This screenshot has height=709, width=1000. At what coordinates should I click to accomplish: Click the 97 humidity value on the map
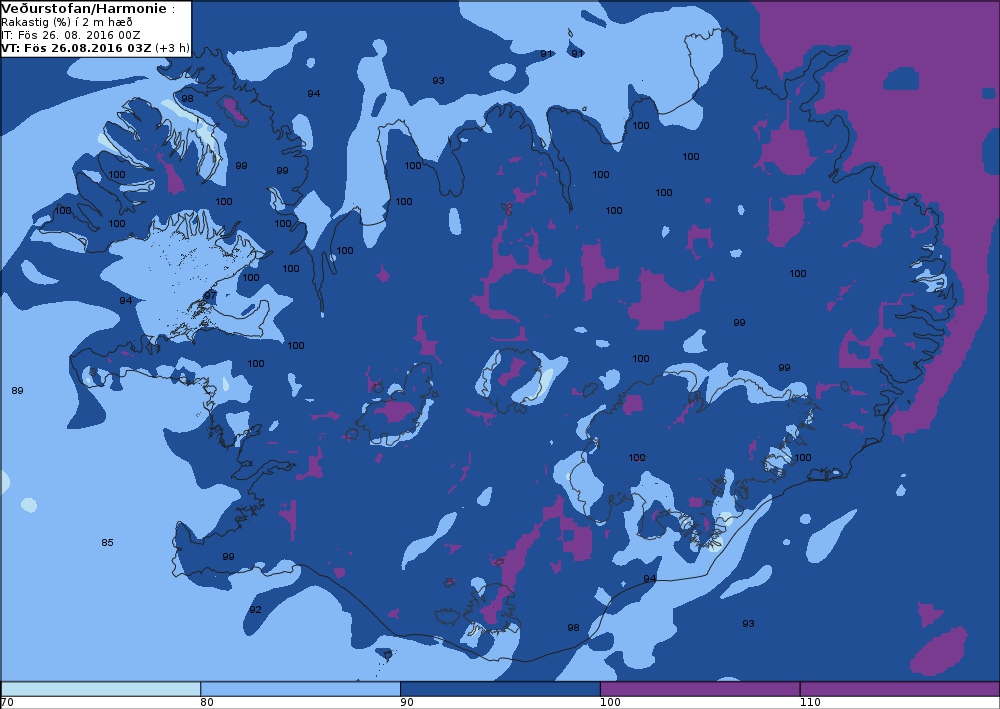210,296
